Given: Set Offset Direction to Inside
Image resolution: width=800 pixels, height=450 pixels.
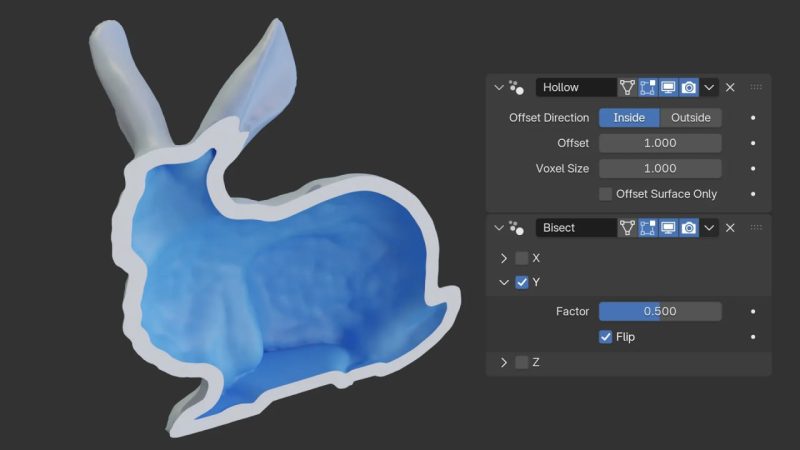Looking at the screenshot, I should [629, 118].
